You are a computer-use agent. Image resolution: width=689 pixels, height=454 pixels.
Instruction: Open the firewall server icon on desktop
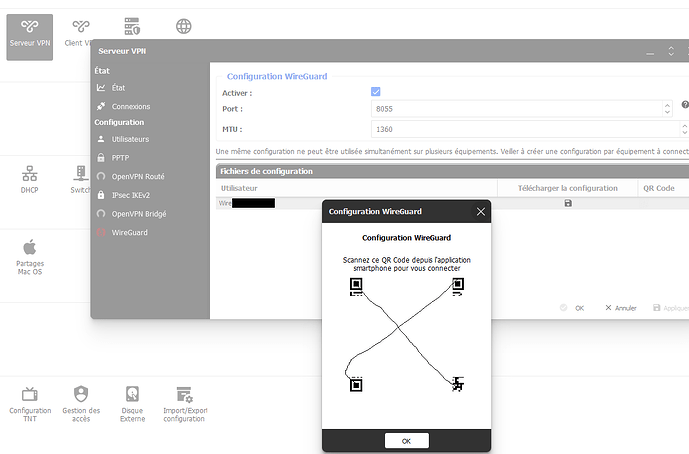tap(132, 26)
